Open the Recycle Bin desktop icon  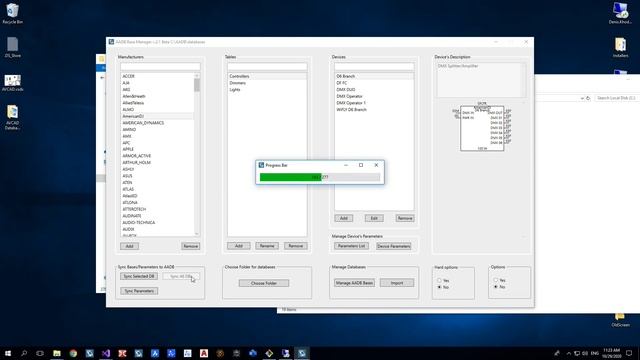pos(12,13)
